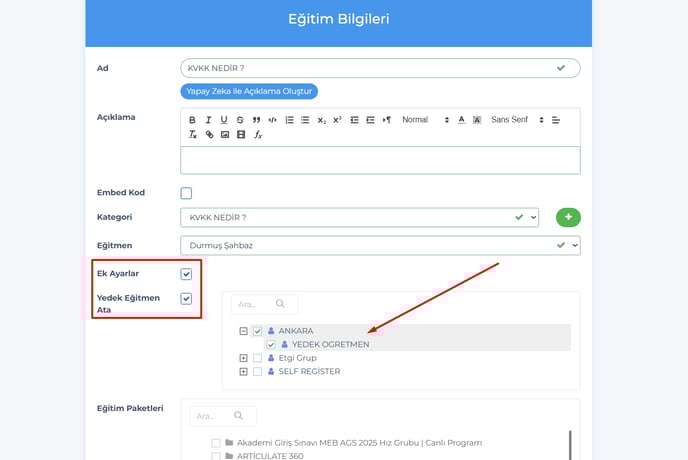Image resolution: width=688 pixels, height=460 pixels.
Task: Enable the Embed Kod checkbox
Action: (x=186, y=193)
